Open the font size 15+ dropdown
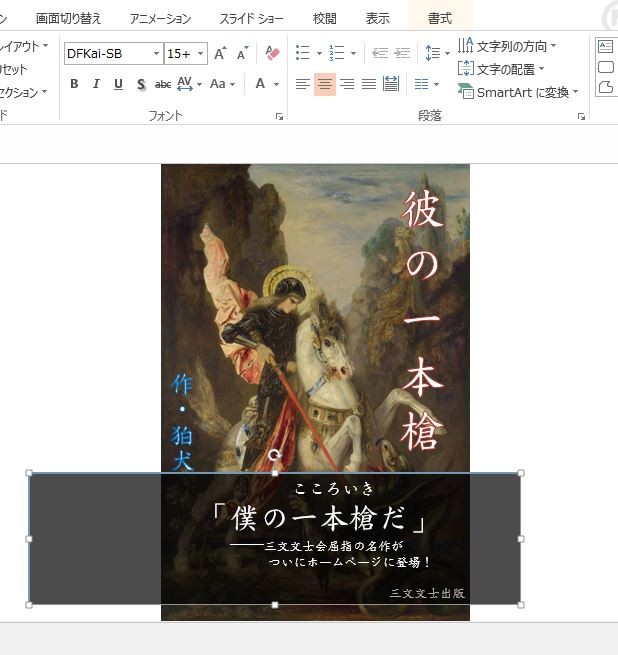The height and width of the screenshot is (655, 618). (x=200, y=53)
